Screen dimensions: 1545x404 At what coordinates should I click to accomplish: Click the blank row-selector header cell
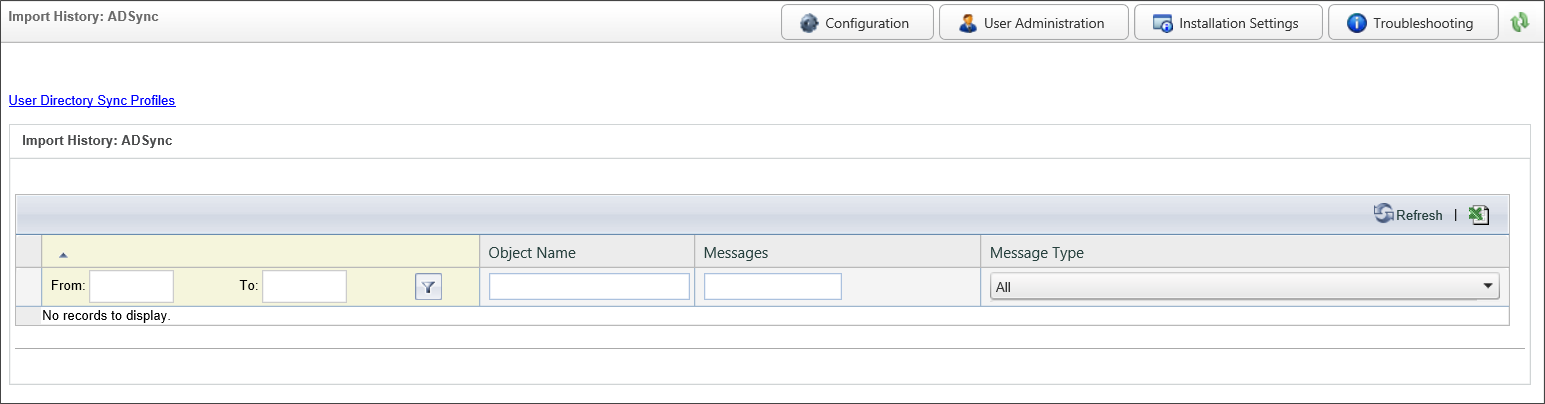tap(28, 253)
